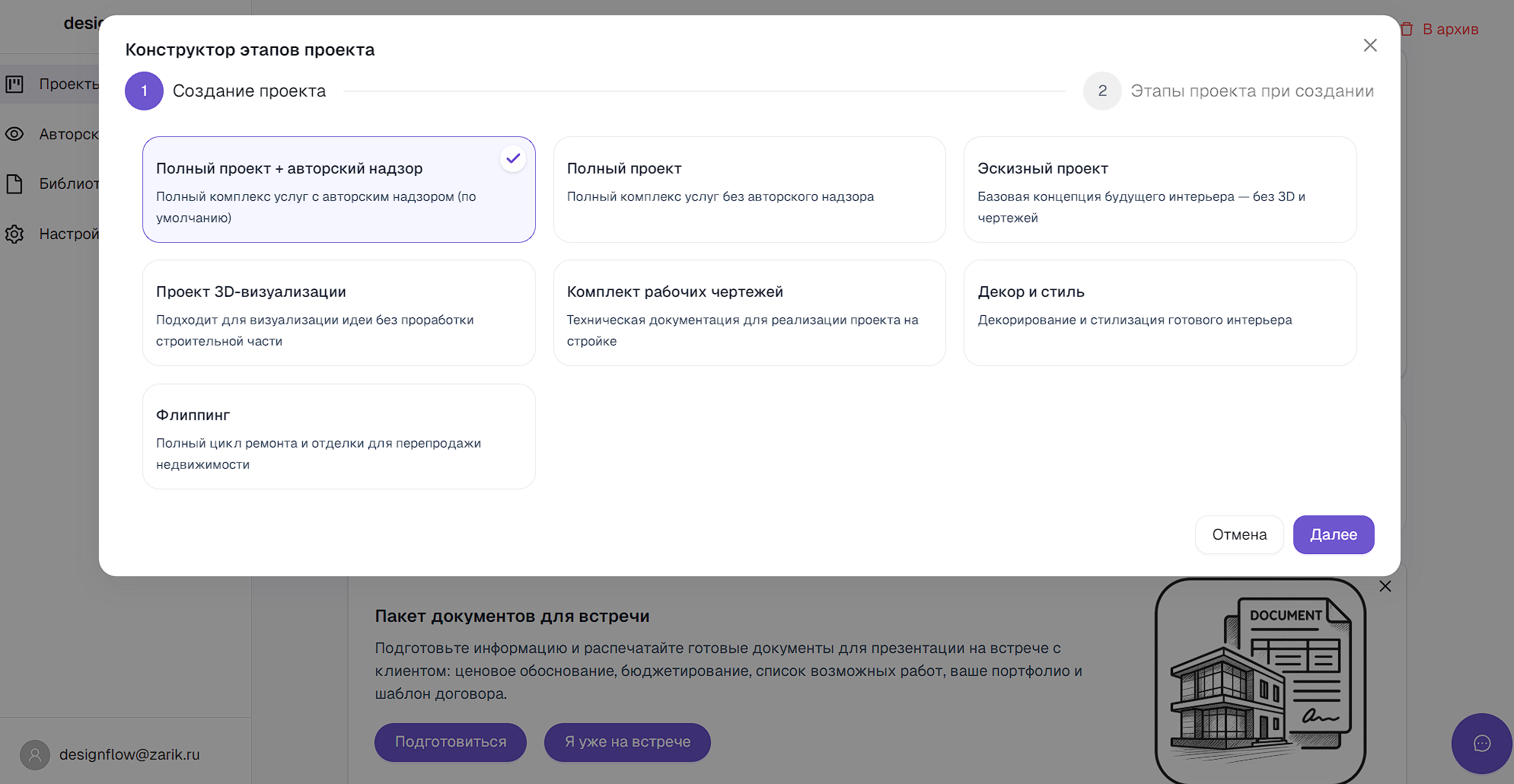Choose 'Проект 3D-визуализации' project type
The image size is (1514, 784).
(x=339, y=313)
